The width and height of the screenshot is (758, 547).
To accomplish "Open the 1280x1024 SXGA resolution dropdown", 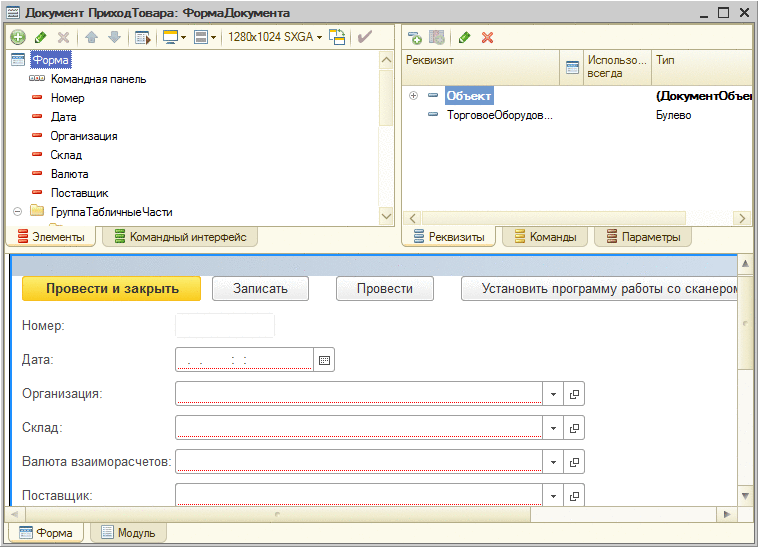I will (x=275, y=37).
